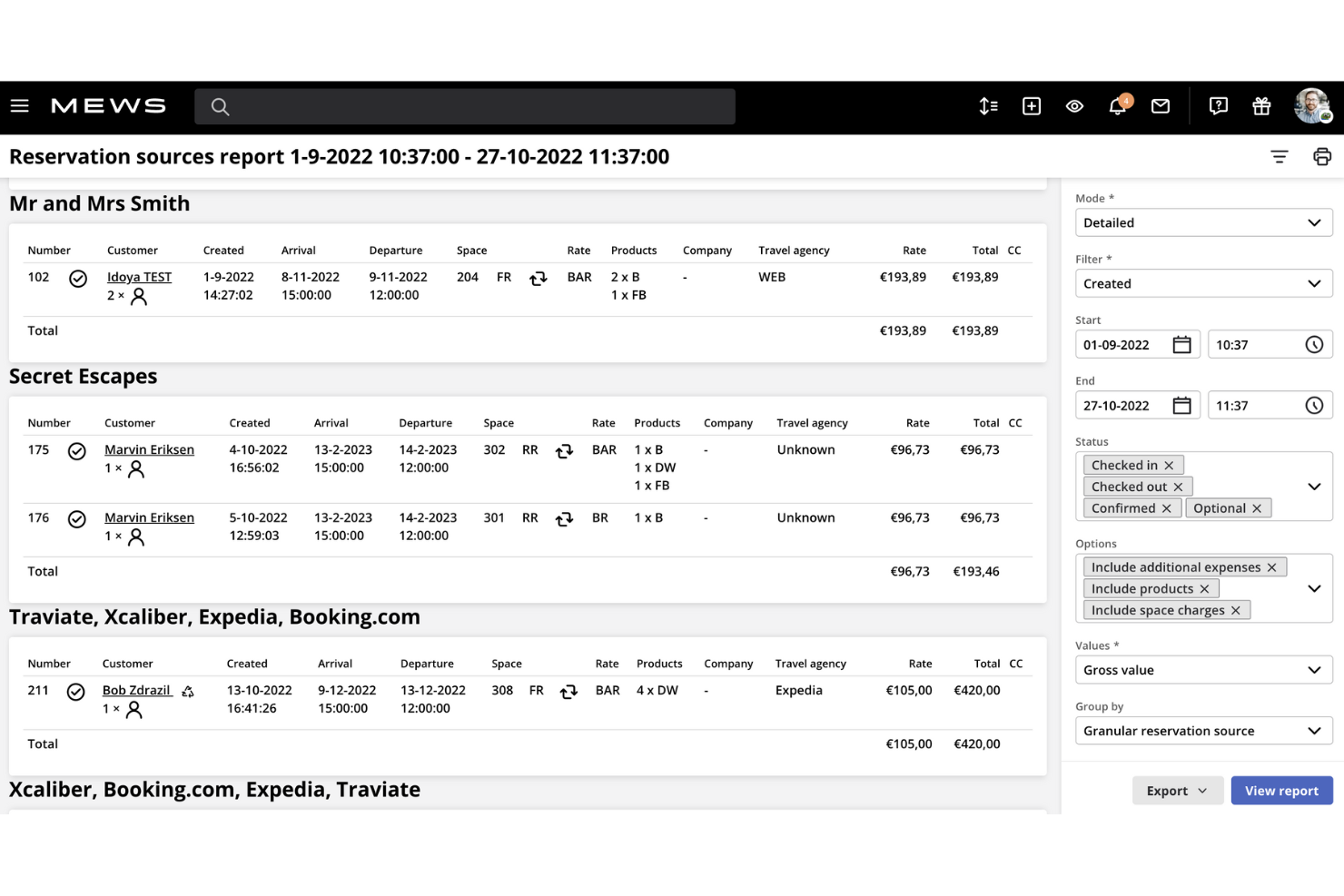
Task: Click the €420,00 total in row 211
Action: pyautogui.click(x=977, y=690)
